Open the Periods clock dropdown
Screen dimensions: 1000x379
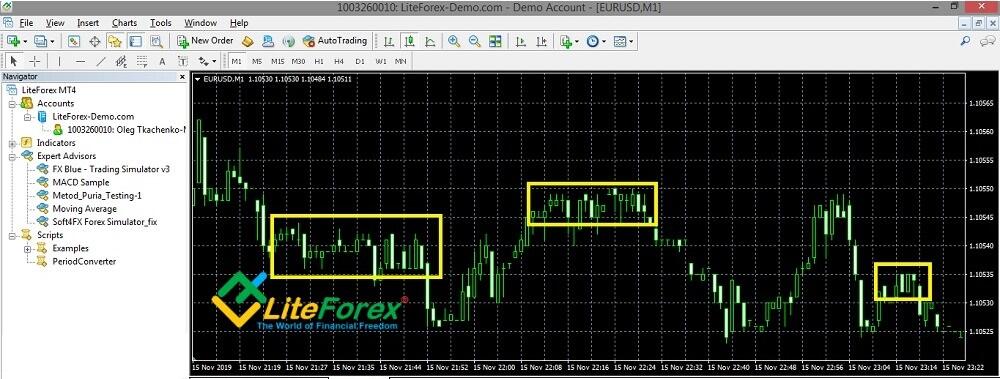596,41
